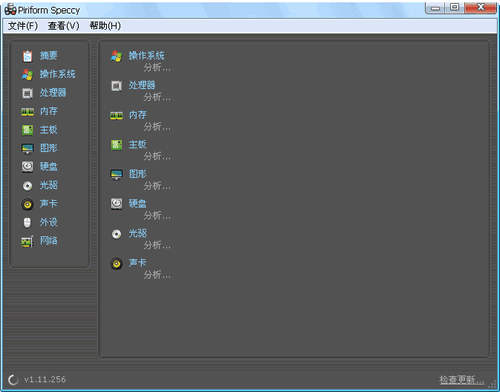Click the 主板 heading link in summary
500x392 pixels.
[x=138, y=144]
